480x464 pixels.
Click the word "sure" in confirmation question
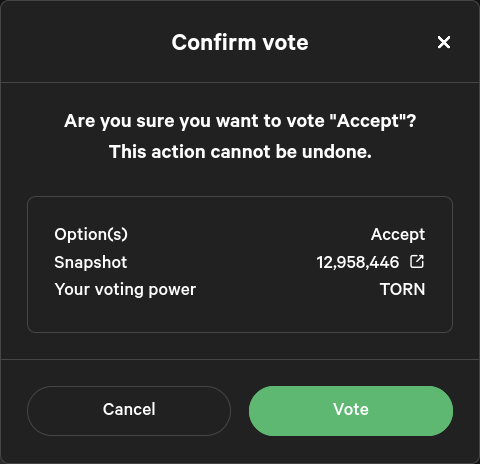tap(155, 121)
